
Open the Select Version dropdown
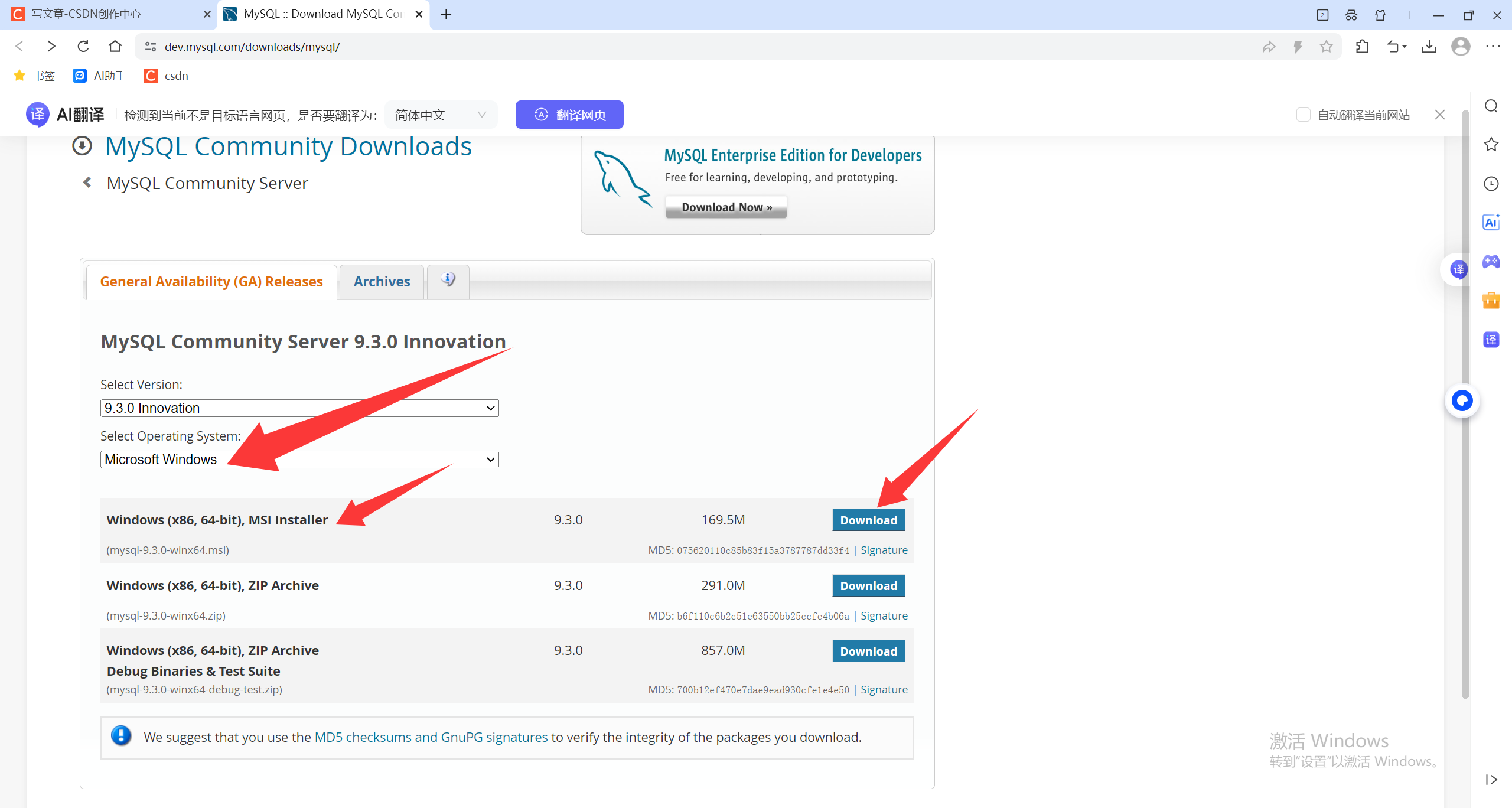coord(299,408)
